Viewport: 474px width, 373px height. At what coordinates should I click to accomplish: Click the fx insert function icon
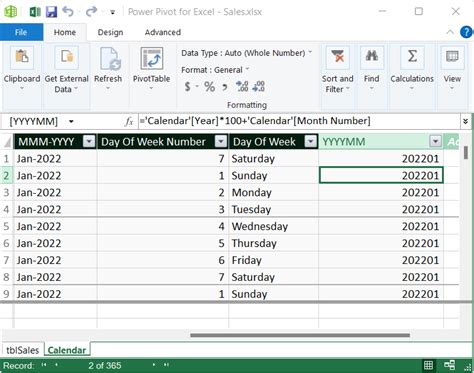pyautogui.click(x=129, y=122)
